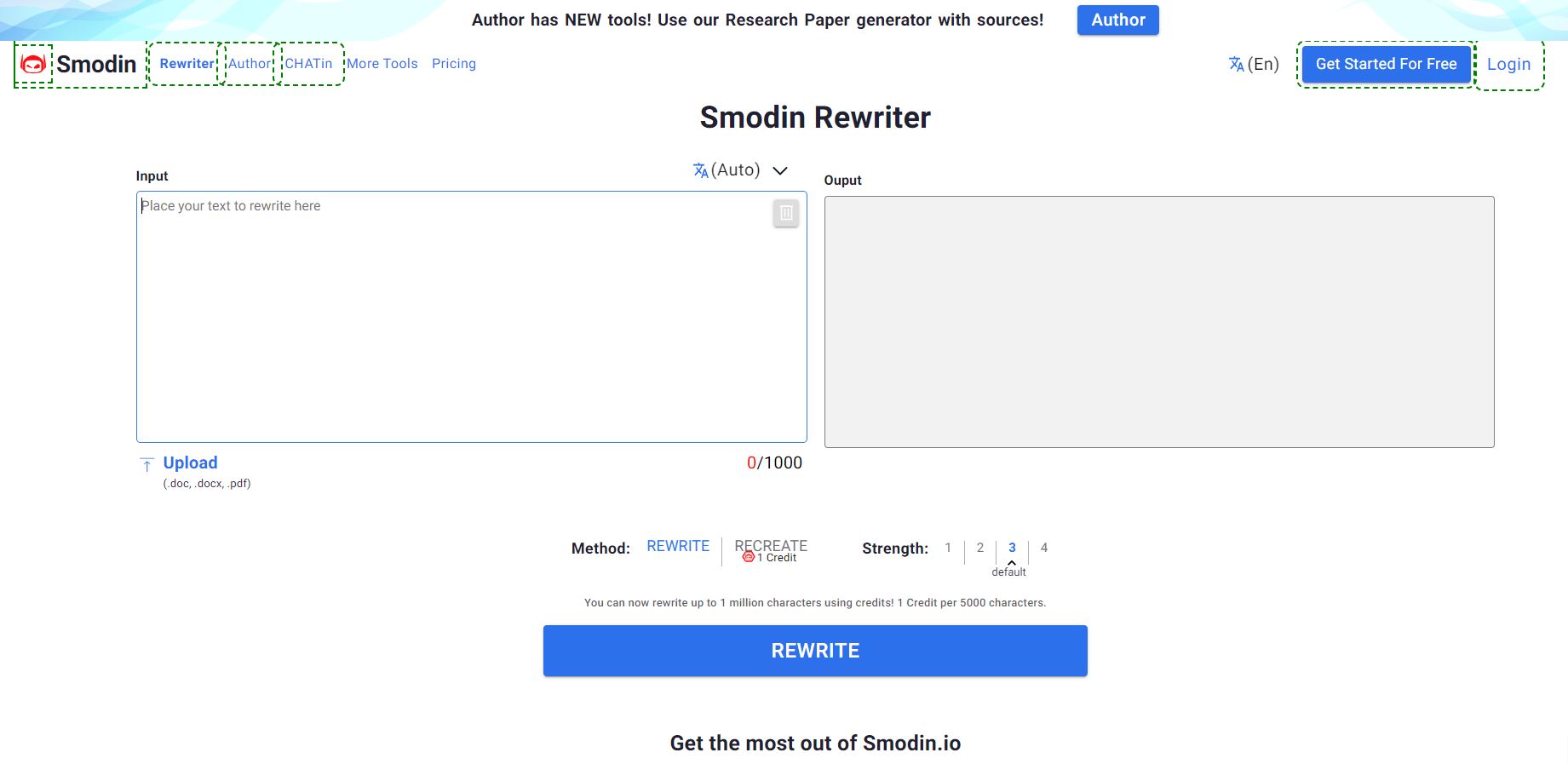Set strength level to 1
The height and width of the screenshot is (764, 1568).
pos(948,548)
